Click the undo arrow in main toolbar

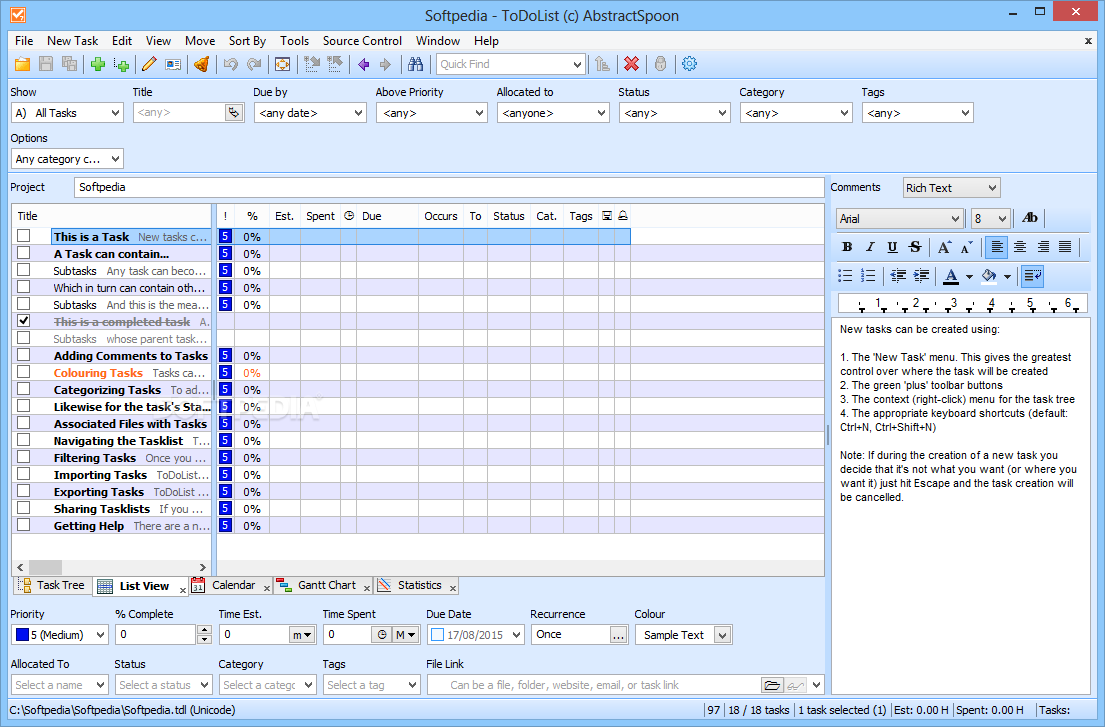pos(230,64)
